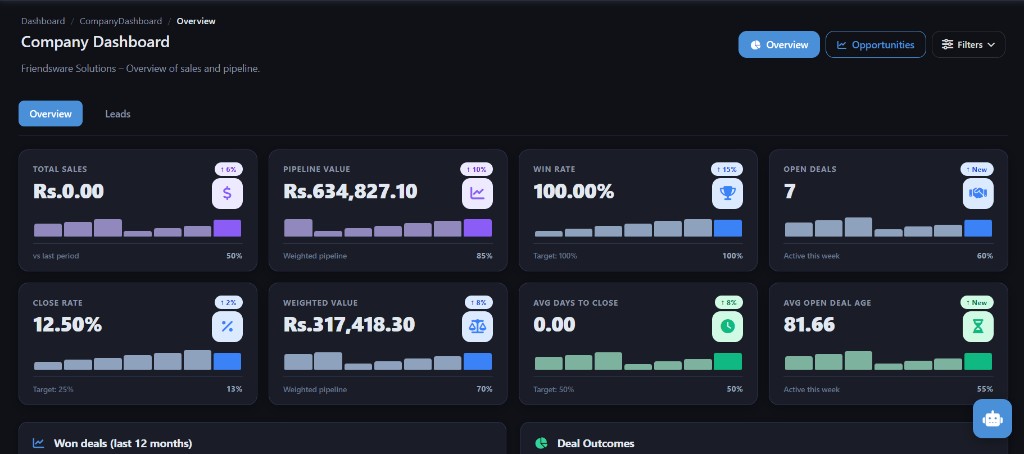Click the clock icon on Avg Days to Close card
The image size is (1024, 454).
pos(728,327)
